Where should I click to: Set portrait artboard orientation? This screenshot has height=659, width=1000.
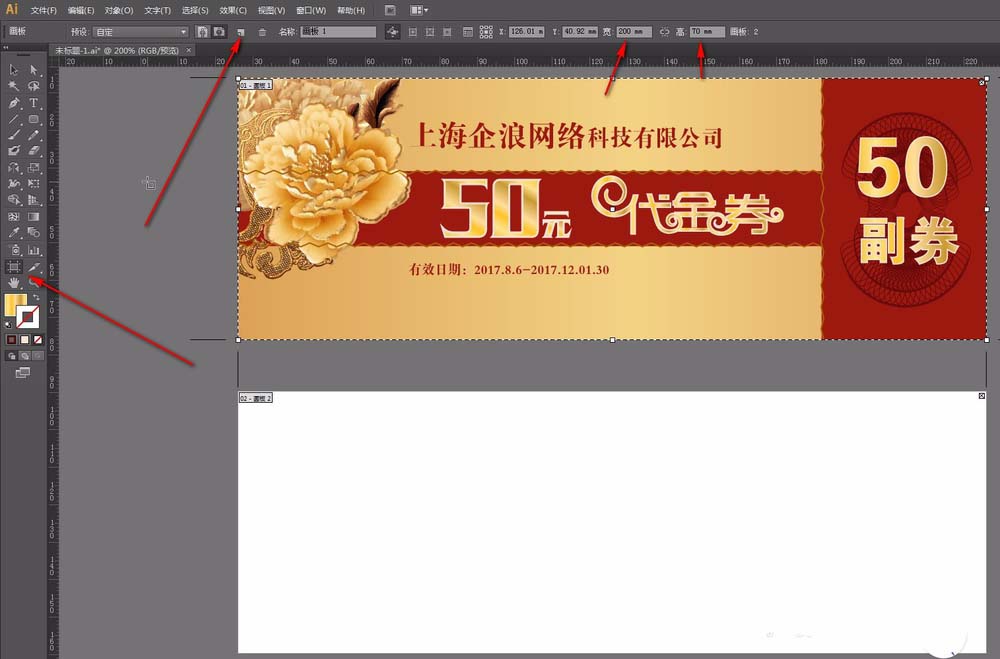click(202, 32)
